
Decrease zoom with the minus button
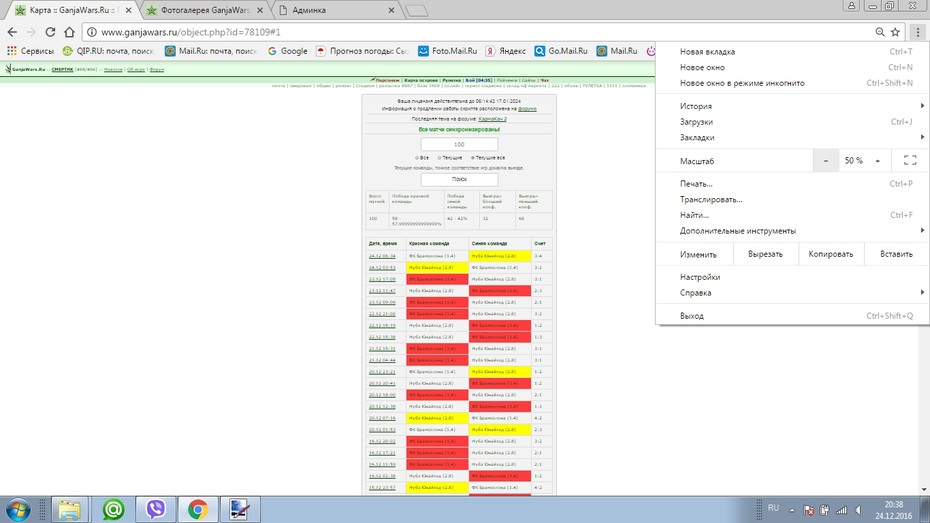[826, 161]
